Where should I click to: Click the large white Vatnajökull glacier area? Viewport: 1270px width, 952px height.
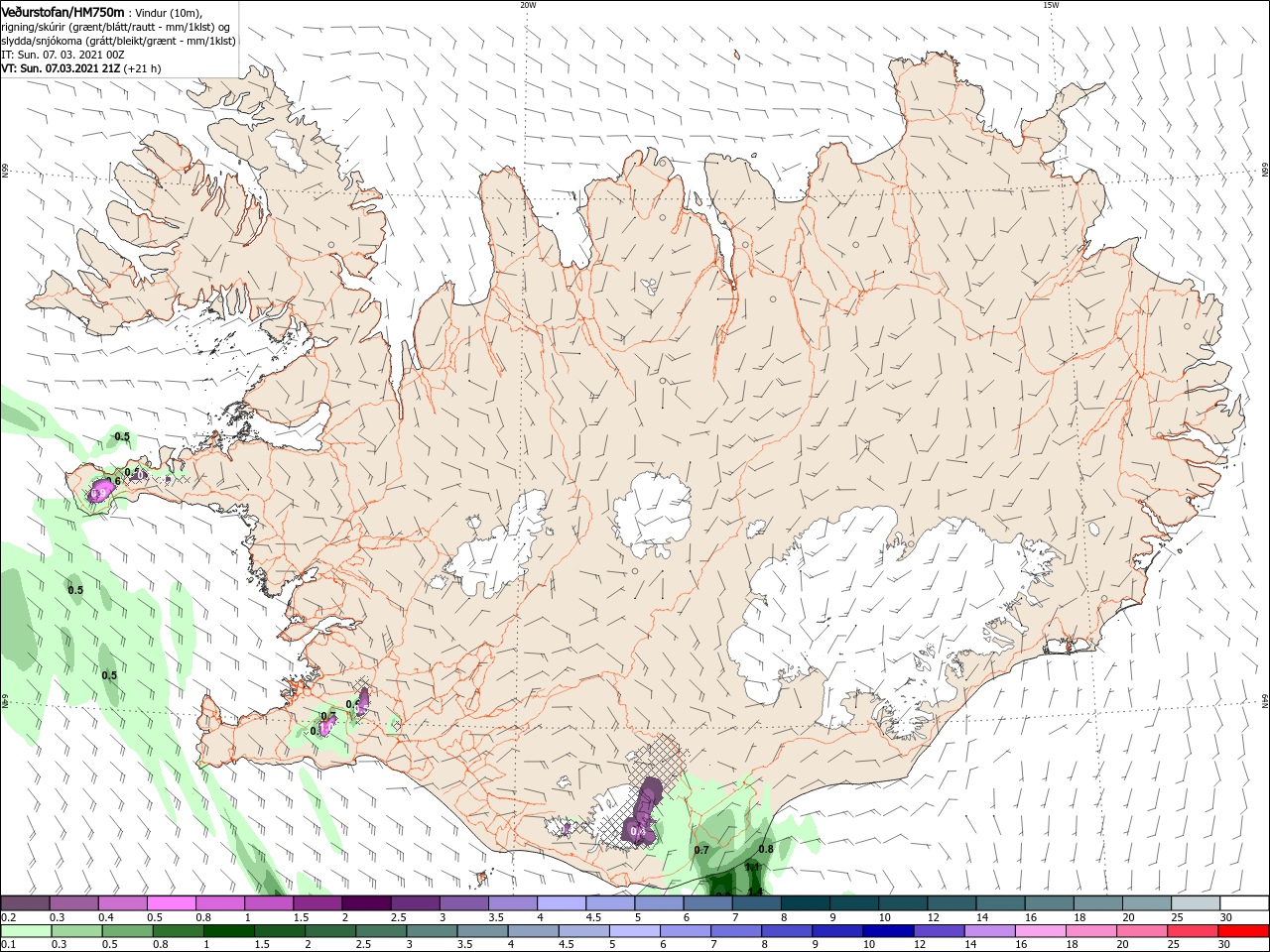[873, 605]
